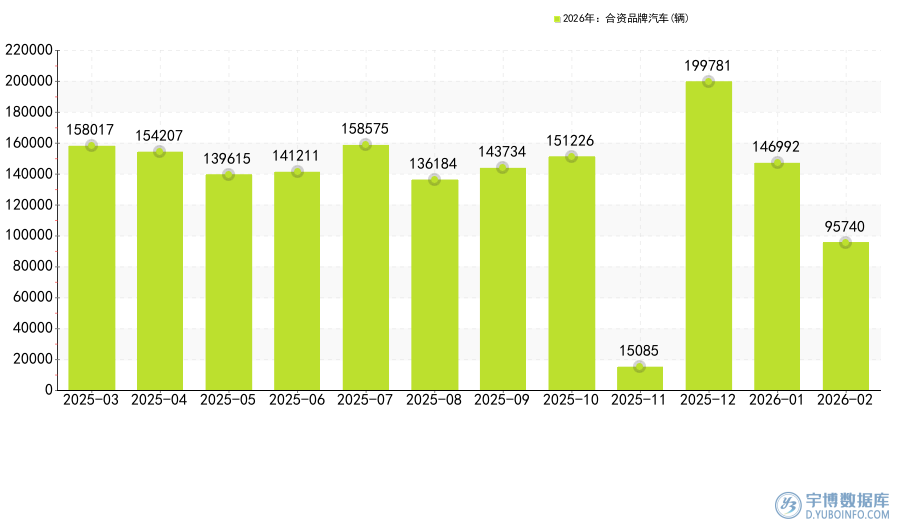
Task: Click the green legend color swatch
Action: (557, 19)
